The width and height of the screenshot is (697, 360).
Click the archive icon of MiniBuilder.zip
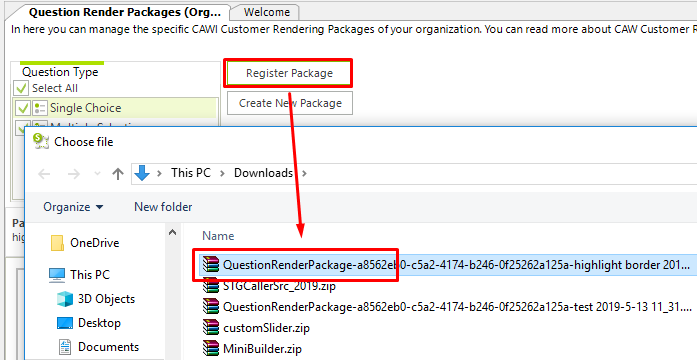click(x=211, y=348)
